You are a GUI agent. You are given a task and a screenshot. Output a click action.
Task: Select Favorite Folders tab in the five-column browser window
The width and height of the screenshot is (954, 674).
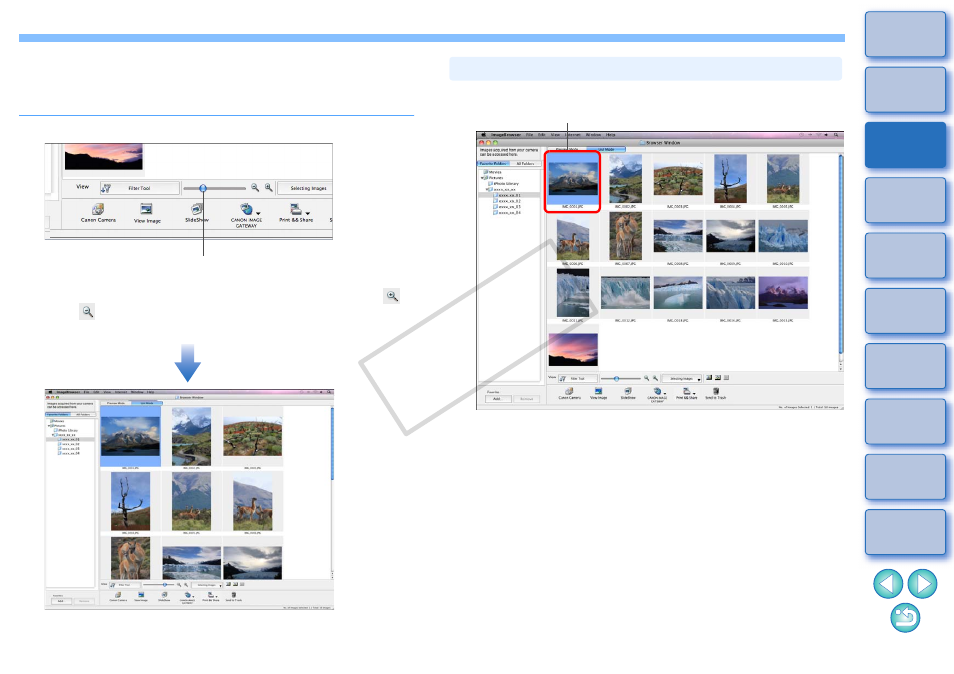click(493, 164)
